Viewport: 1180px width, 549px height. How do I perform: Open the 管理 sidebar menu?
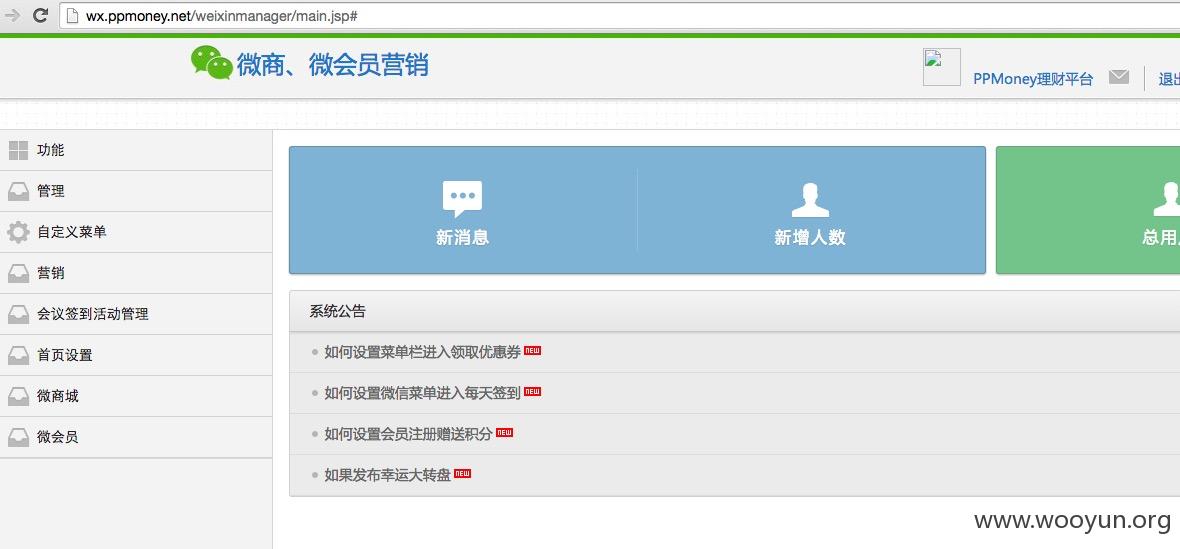click(136, 191)
